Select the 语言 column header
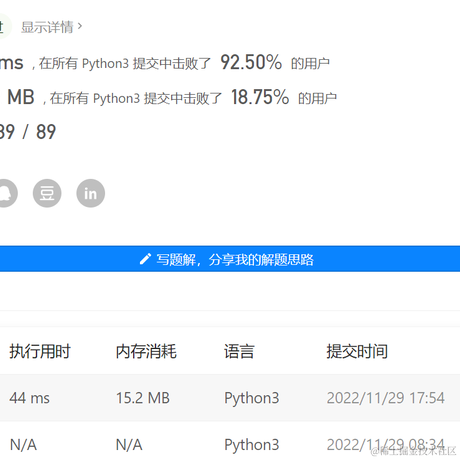 (x=239, y=351)
